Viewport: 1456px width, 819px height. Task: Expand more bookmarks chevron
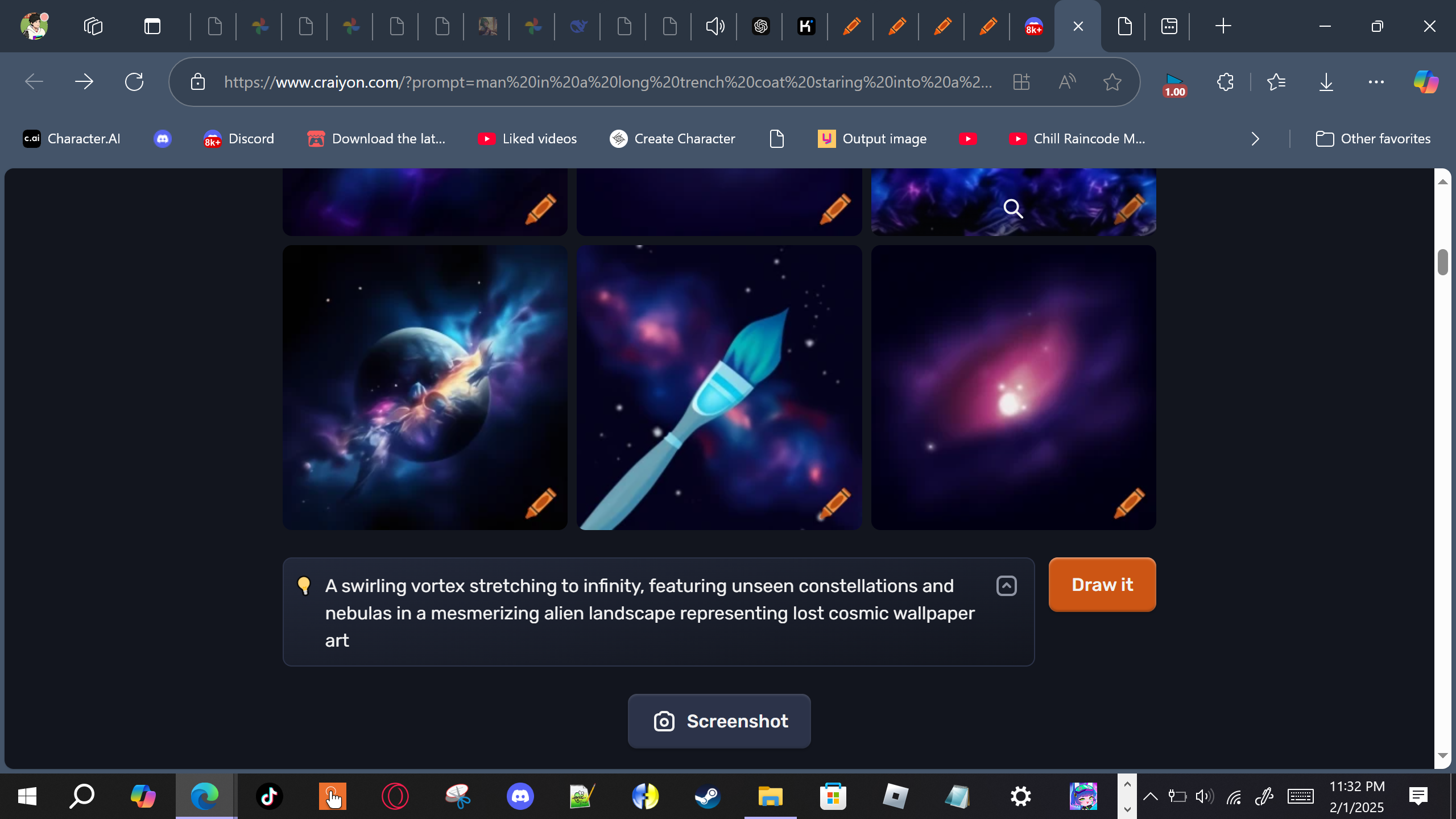coord(1255,139)
